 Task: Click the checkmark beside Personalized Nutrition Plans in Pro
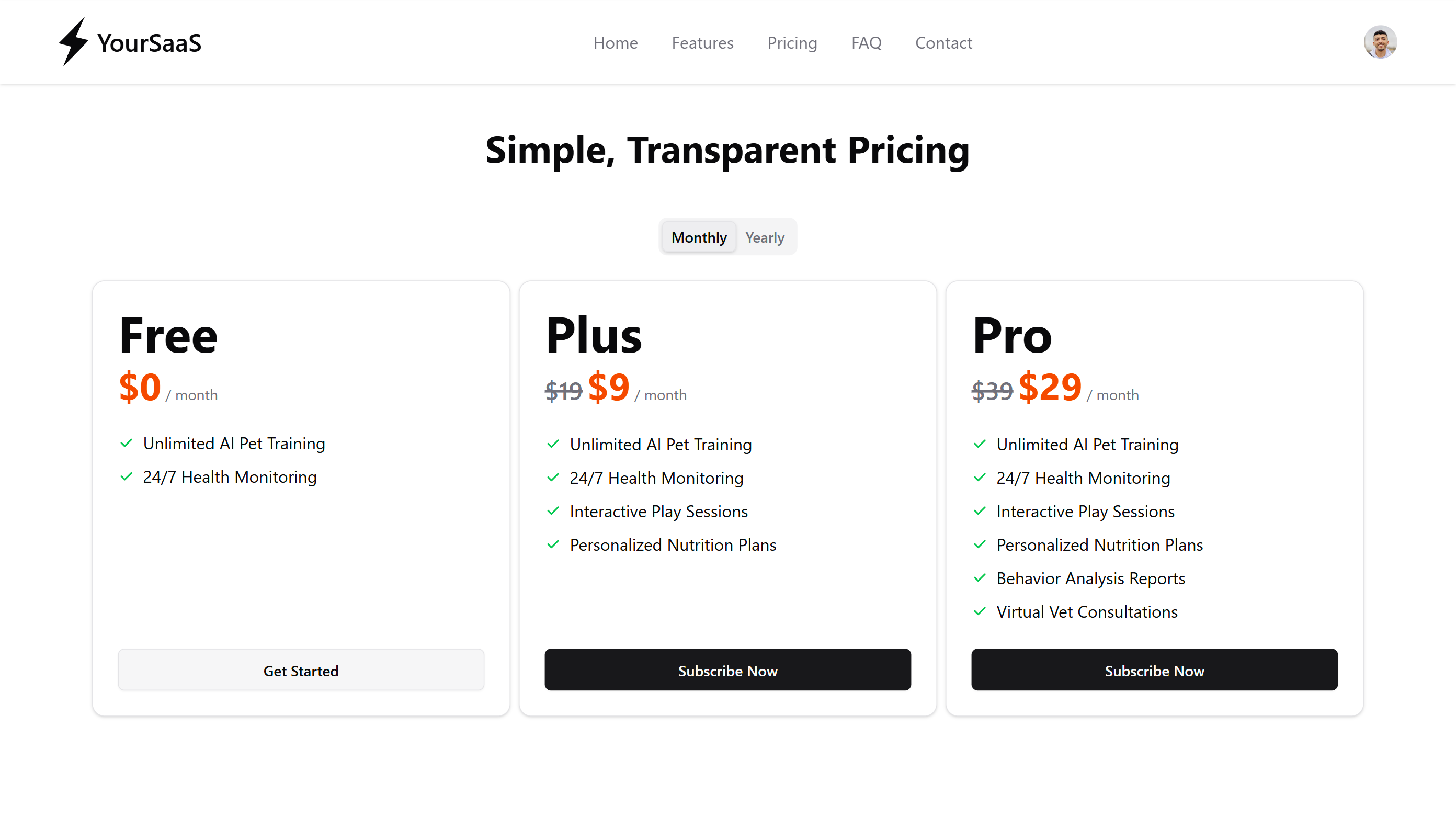tap(980, 545)
